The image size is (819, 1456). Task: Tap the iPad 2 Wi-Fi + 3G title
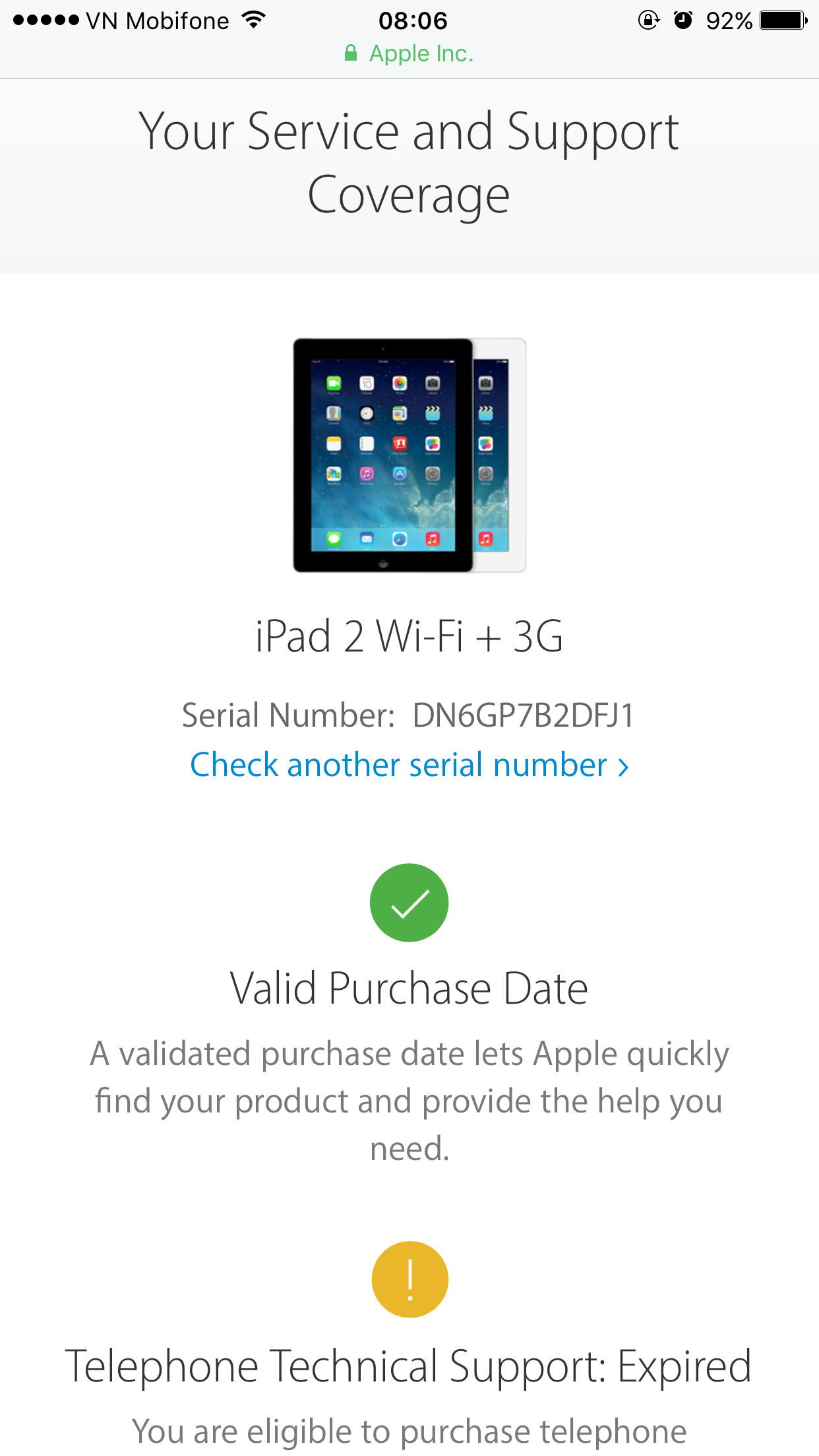[x=409, y=636]
